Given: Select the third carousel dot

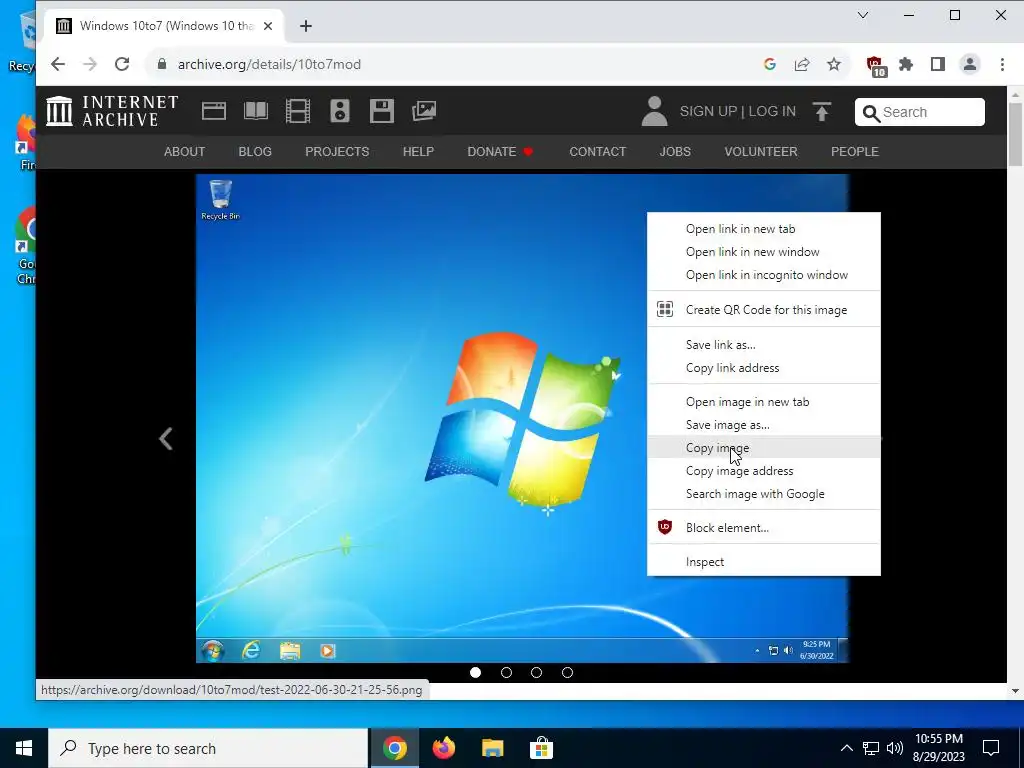Looking at the screenshot, I should click(x=536, y=672).
